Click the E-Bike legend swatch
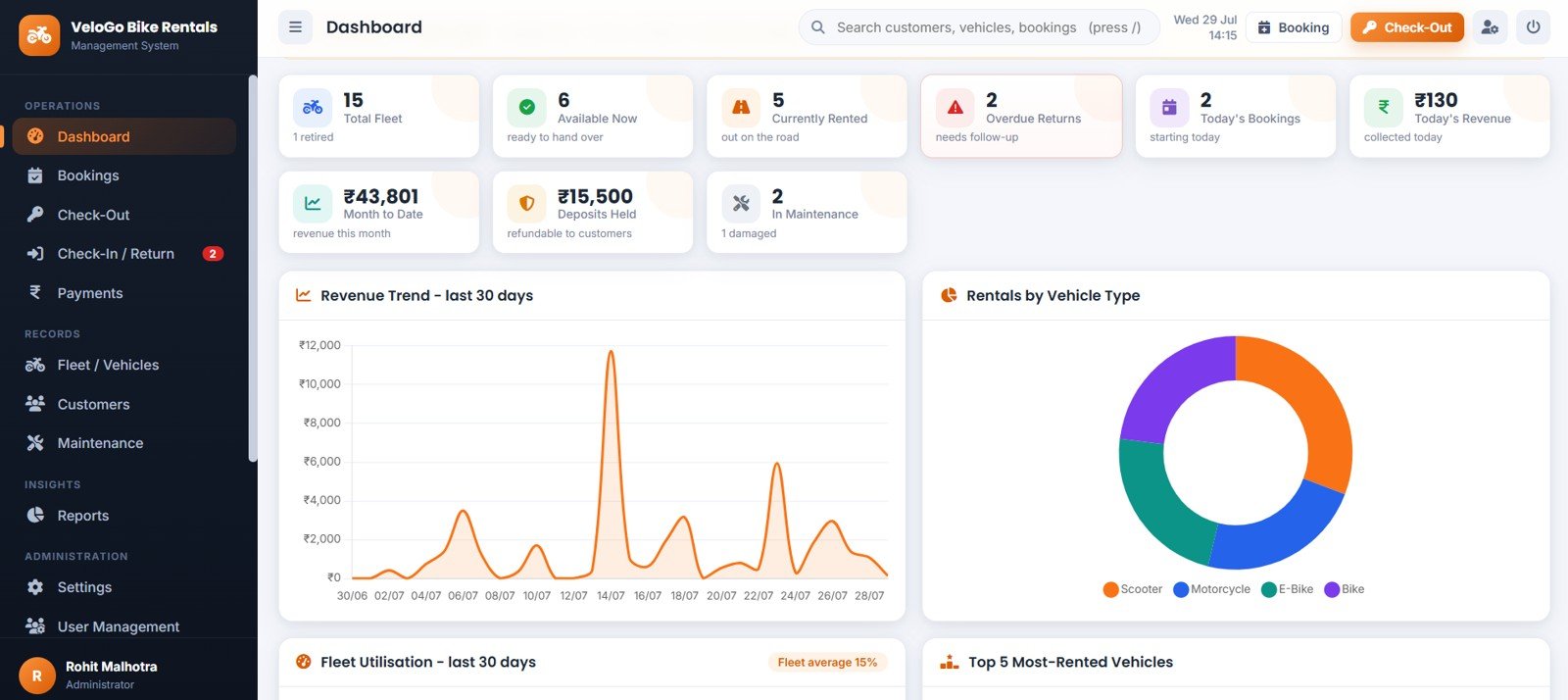This screenshot has height=700, width=1568. click(x=1269, y=589)
